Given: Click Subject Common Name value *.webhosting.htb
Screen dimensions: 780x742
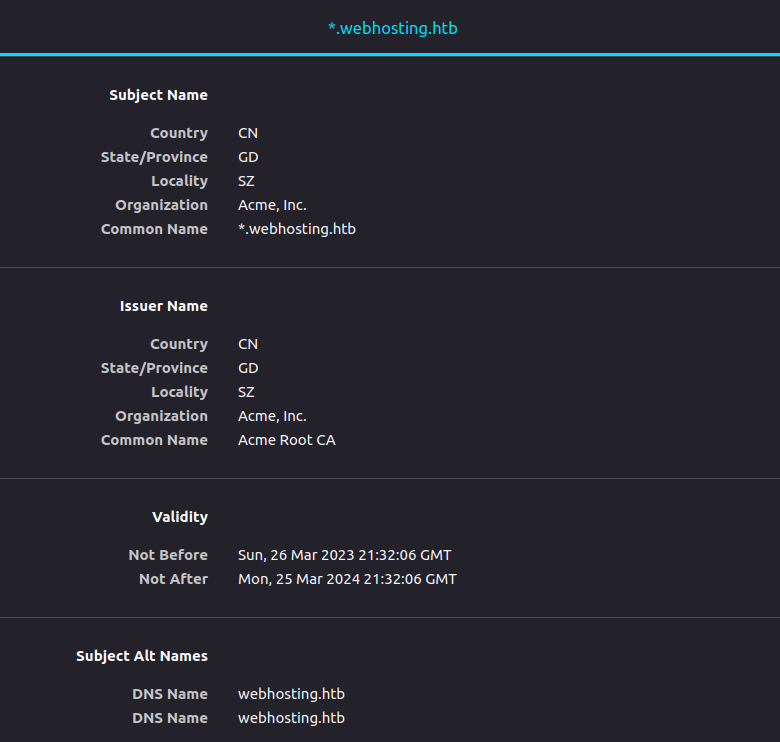Looking at the screenshot, I should [296, 229].
